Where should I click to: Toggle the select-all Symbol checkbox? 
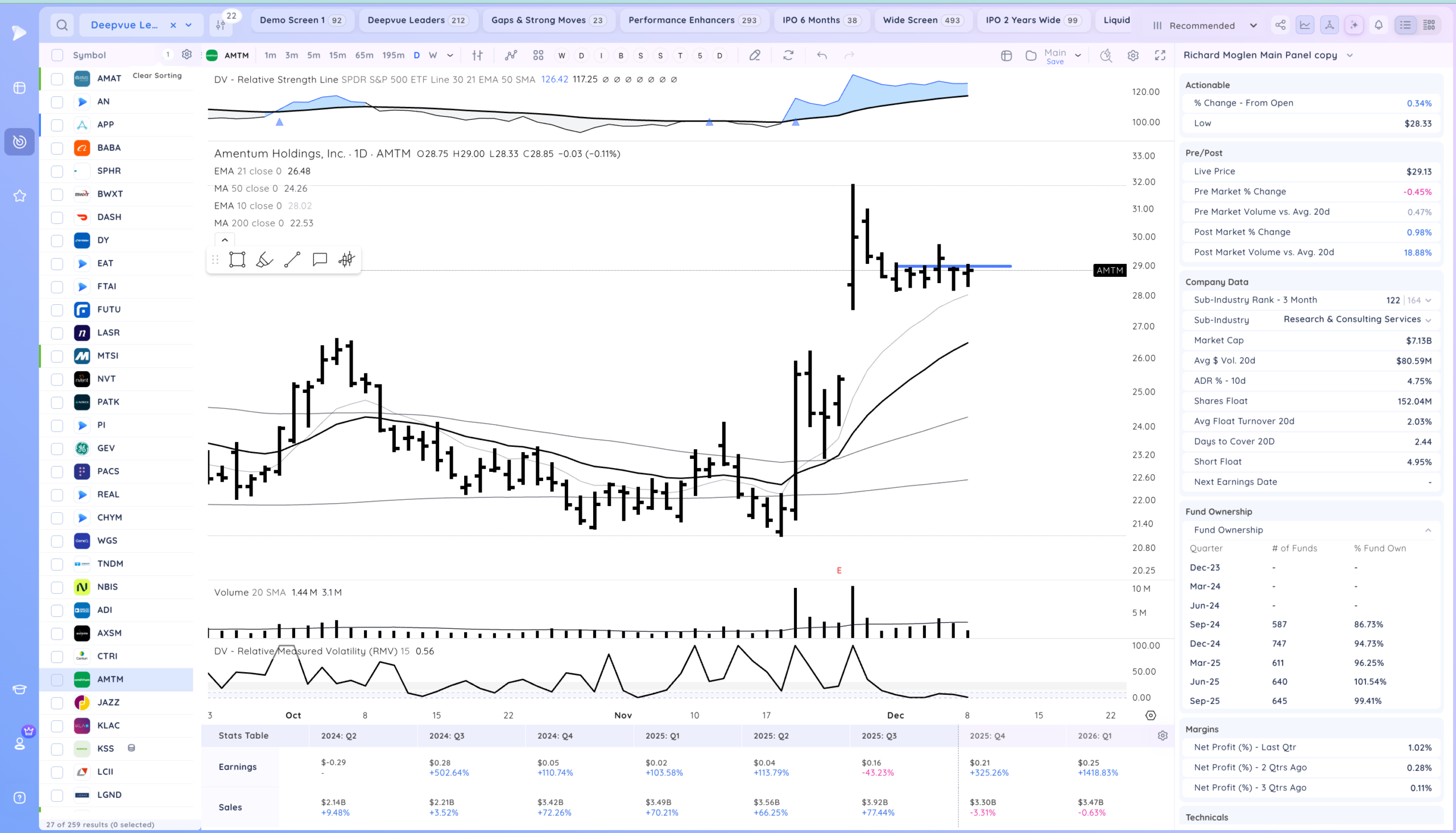(x=57, y=56)
